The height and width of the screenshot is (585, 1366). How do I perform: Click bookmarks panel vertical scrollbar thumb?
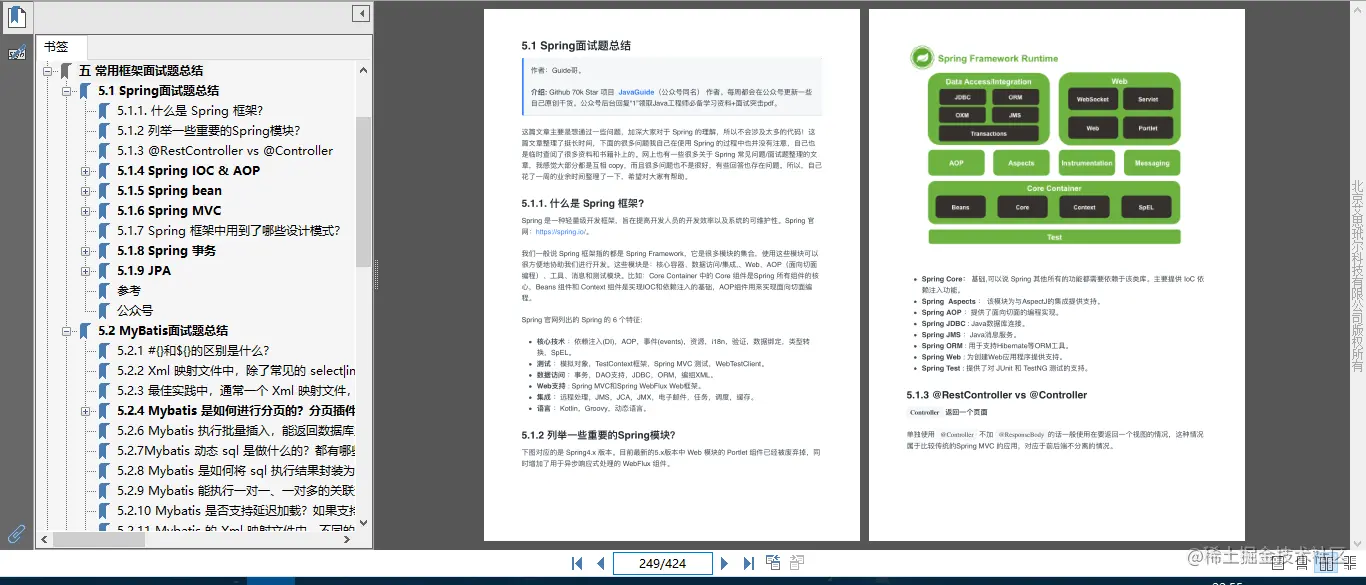click(x=363, y=192)
